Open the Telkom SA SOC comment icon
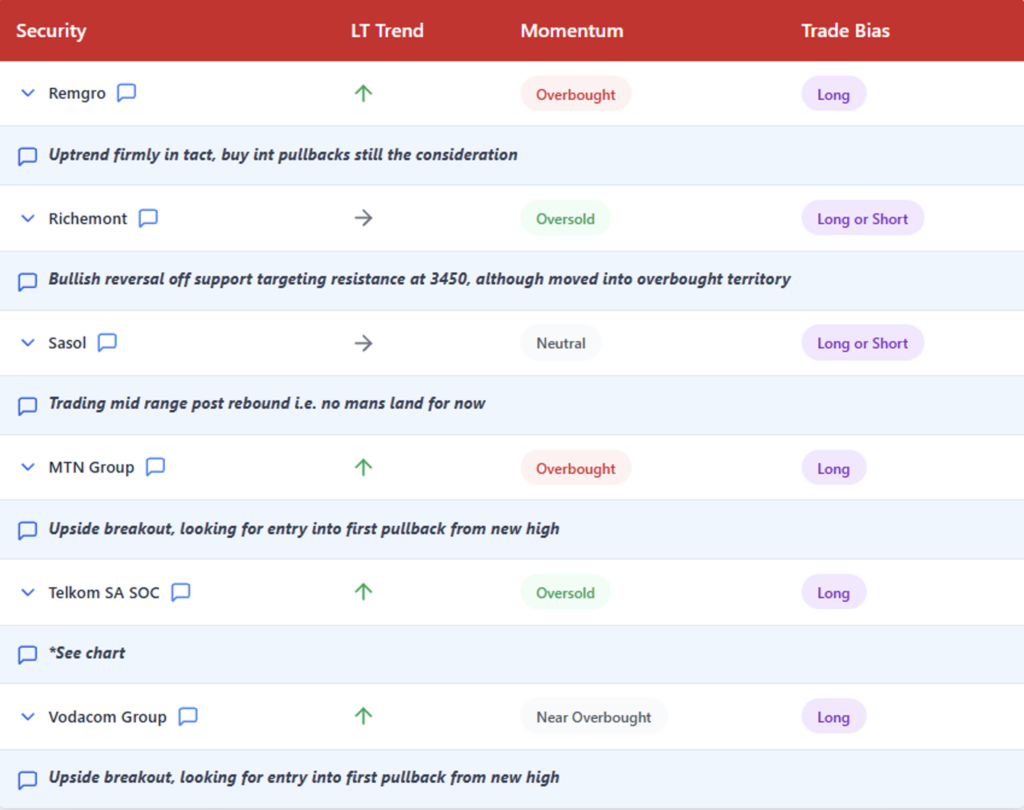The width and height of the screenshot is (1024, 810). tap(180, 592)
